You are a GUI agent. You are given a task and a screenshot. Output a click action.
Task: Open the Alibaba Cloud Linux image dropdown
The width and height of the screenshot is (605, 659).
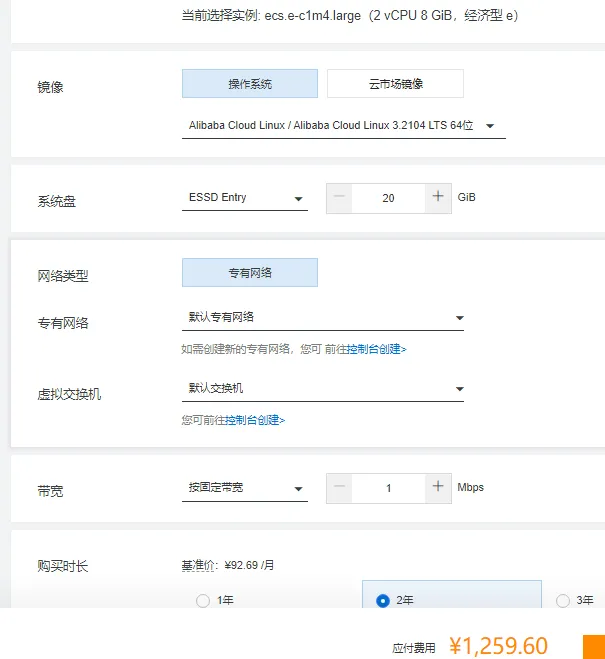tap(343, 126)
